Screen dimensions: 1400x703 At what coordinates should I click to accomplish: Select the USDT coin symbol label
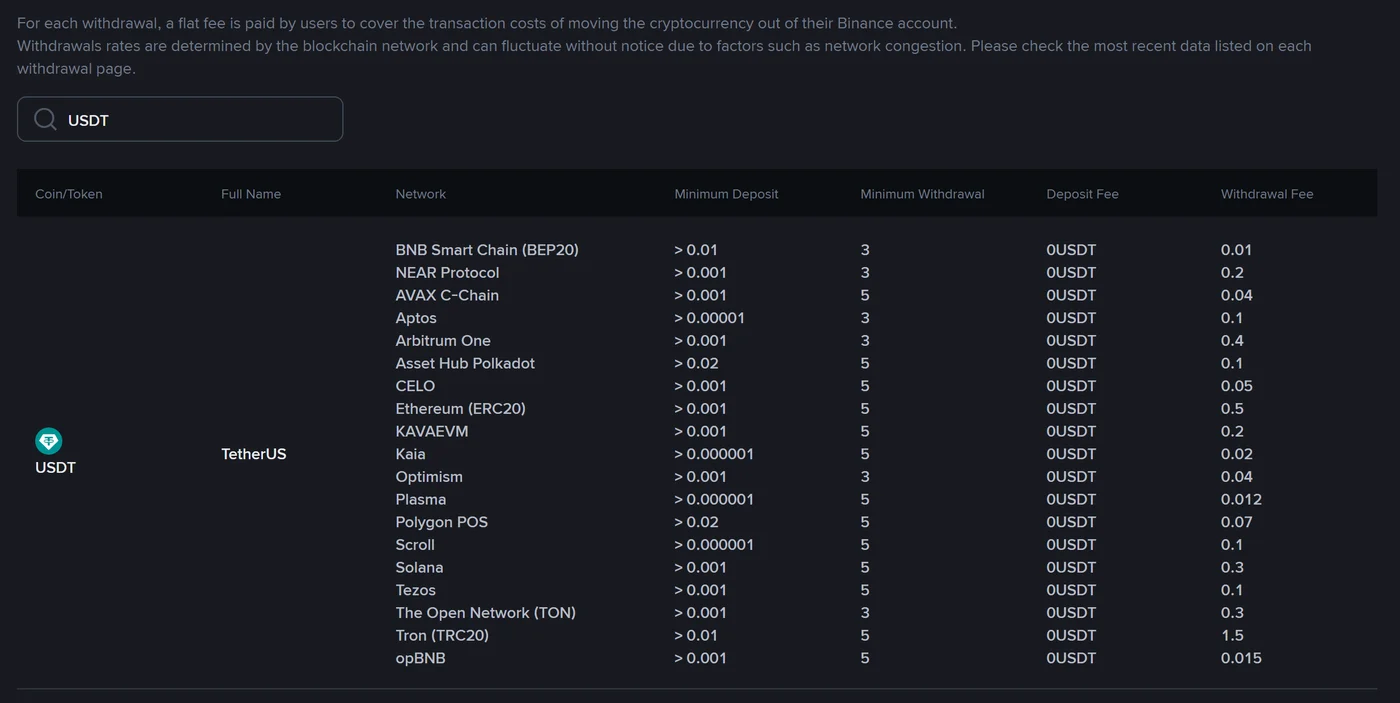point(55,468)
